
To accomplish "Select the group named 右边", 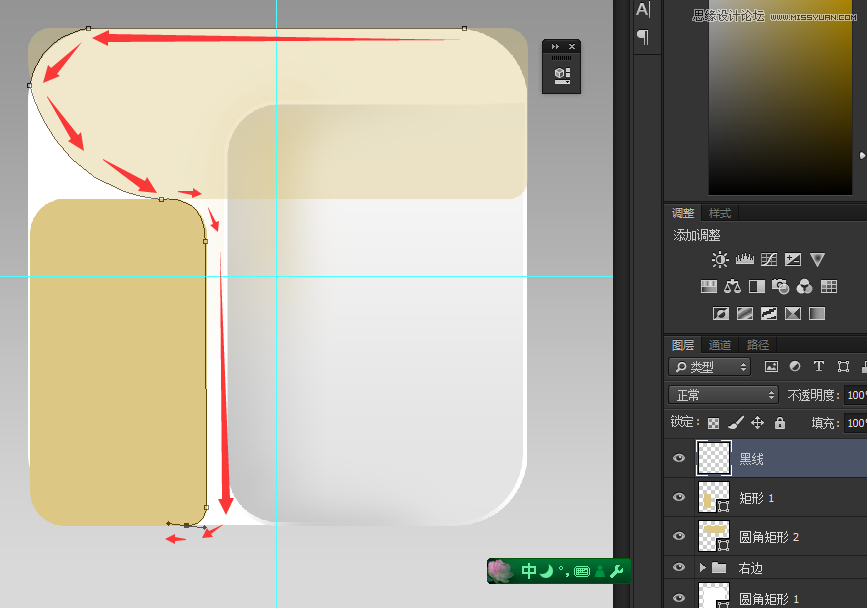I will pyautogui.click(x=750, y=568).
